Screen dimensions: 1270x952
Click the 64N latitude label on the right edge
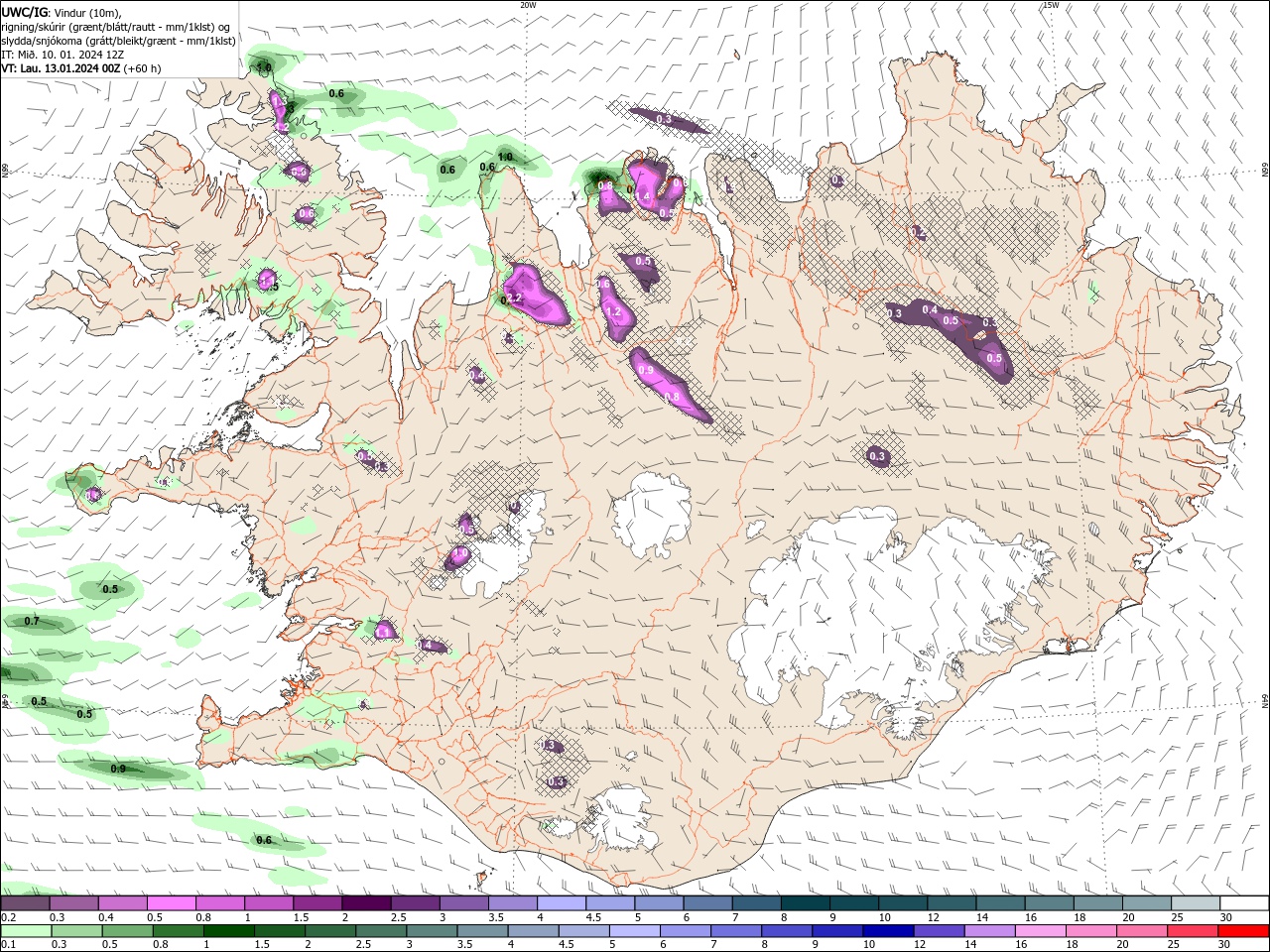pos(1265,701)
